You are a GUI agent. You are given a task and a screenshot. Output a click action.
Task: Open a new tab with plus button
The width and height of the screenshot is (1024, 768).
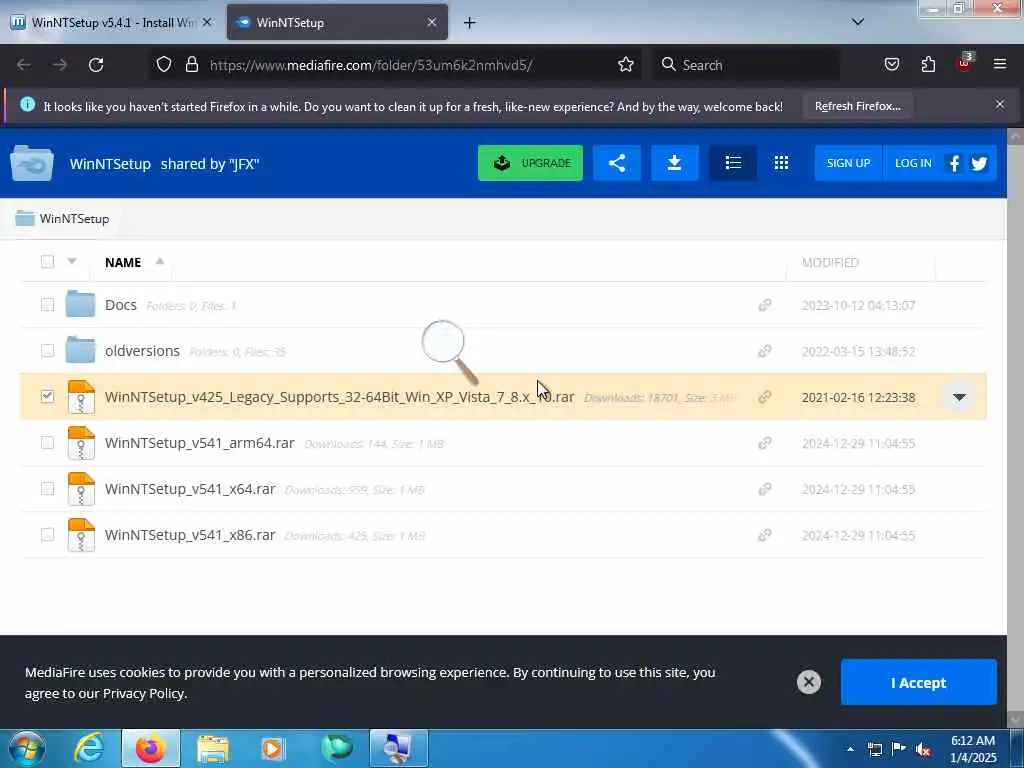click(x=470, y=23)
